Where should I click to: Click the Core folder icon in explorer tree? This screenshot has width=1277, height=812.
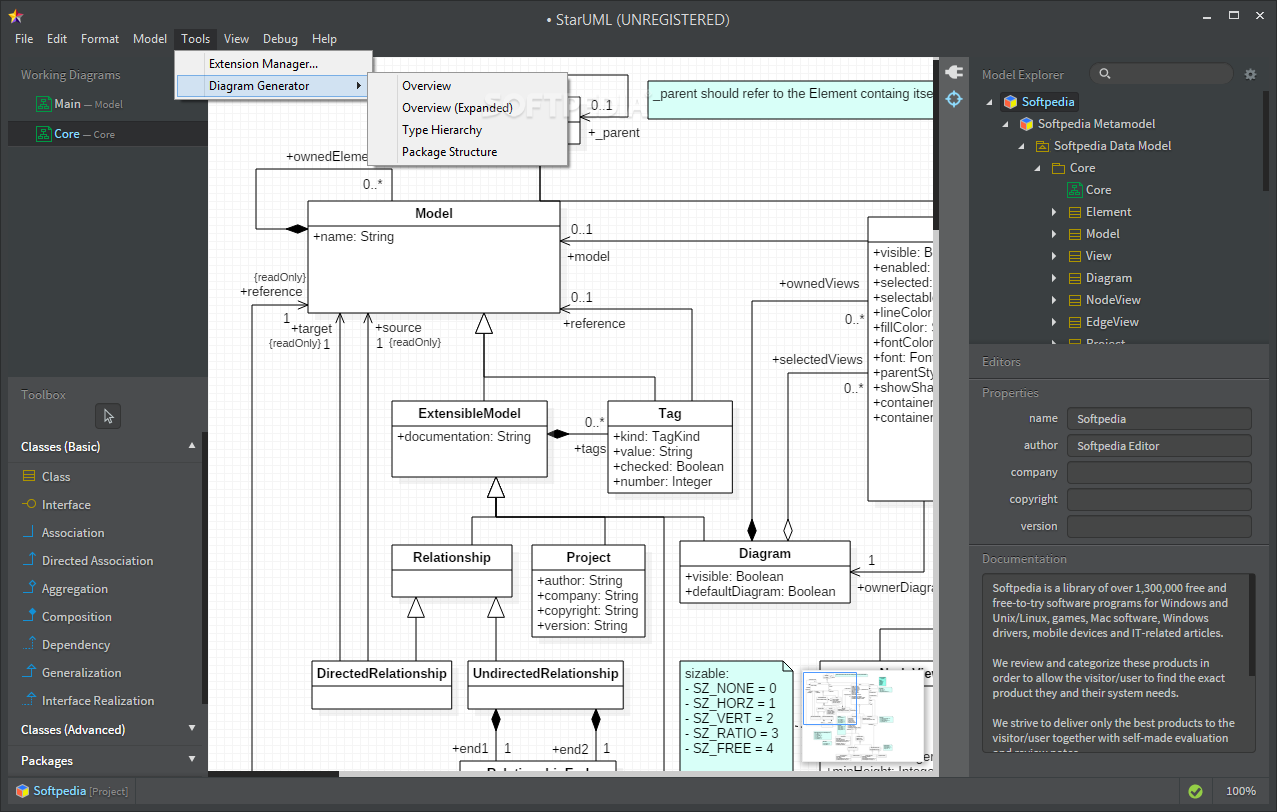[1058, 168]
